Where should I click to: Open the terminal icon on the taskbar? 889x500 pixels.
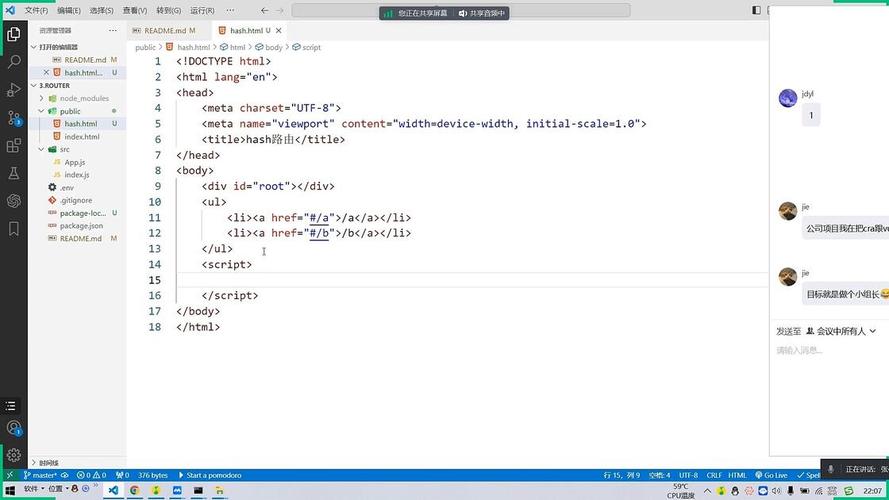[x=198, y=490]
